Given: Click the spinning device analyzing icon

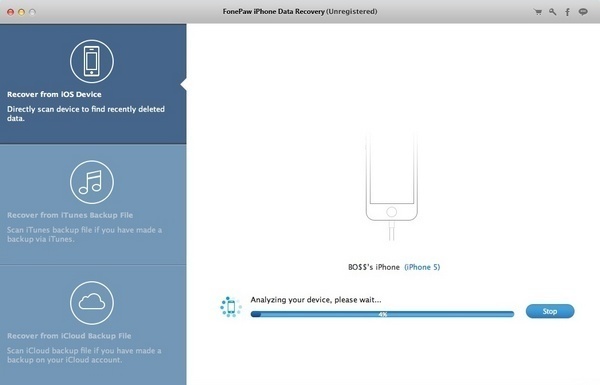Looking at the screenshot, I should tap(231, 307).
